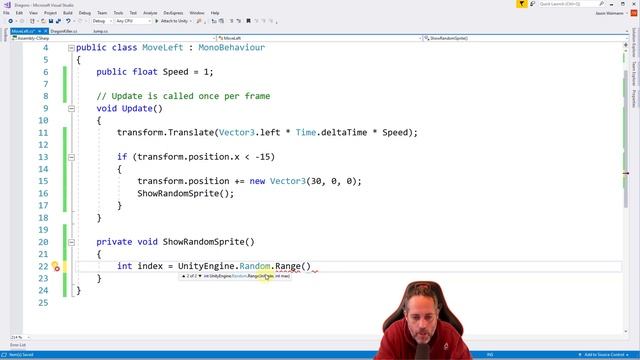The height and width of the screenshot is (360, 640).
Task: Open the View menu
Action: (x=33, y=13)
